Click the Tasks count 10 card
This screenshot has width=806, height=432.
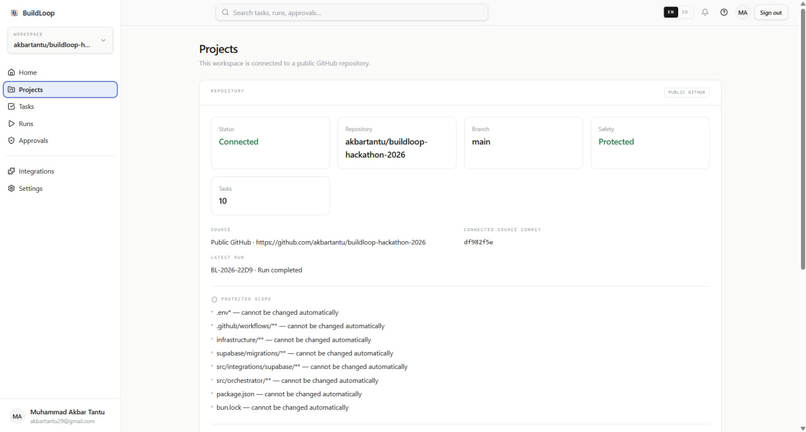coord(270,195)
